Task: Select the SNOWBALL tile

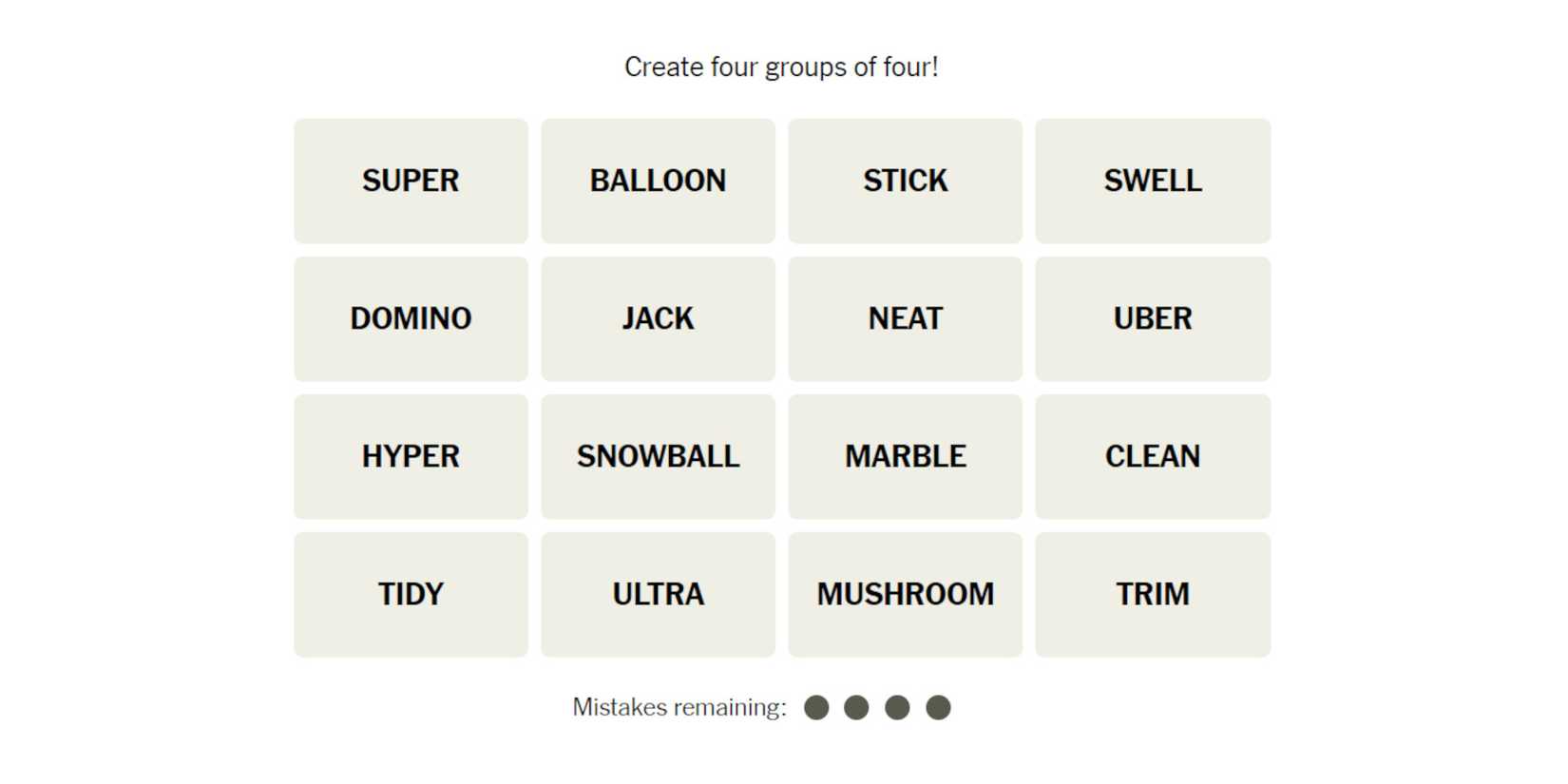Action: pyautogui.click(x=658, y=456)
